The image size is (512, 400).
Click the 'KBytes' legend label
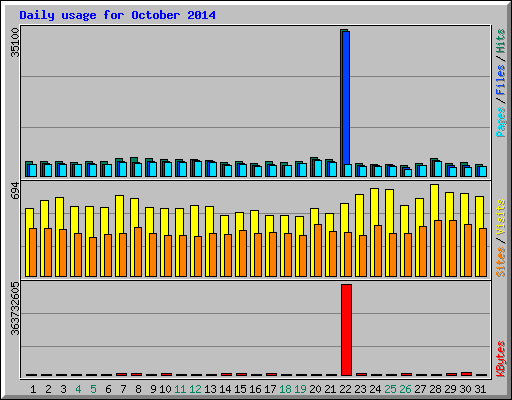point(501,359)
